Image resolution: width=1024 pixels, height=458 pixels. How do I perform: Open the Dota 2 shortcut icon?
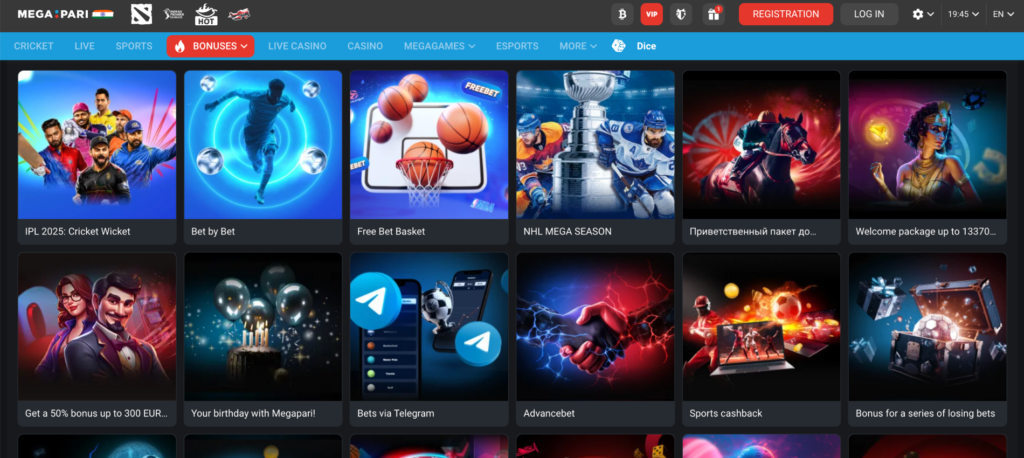click(141, 14)
